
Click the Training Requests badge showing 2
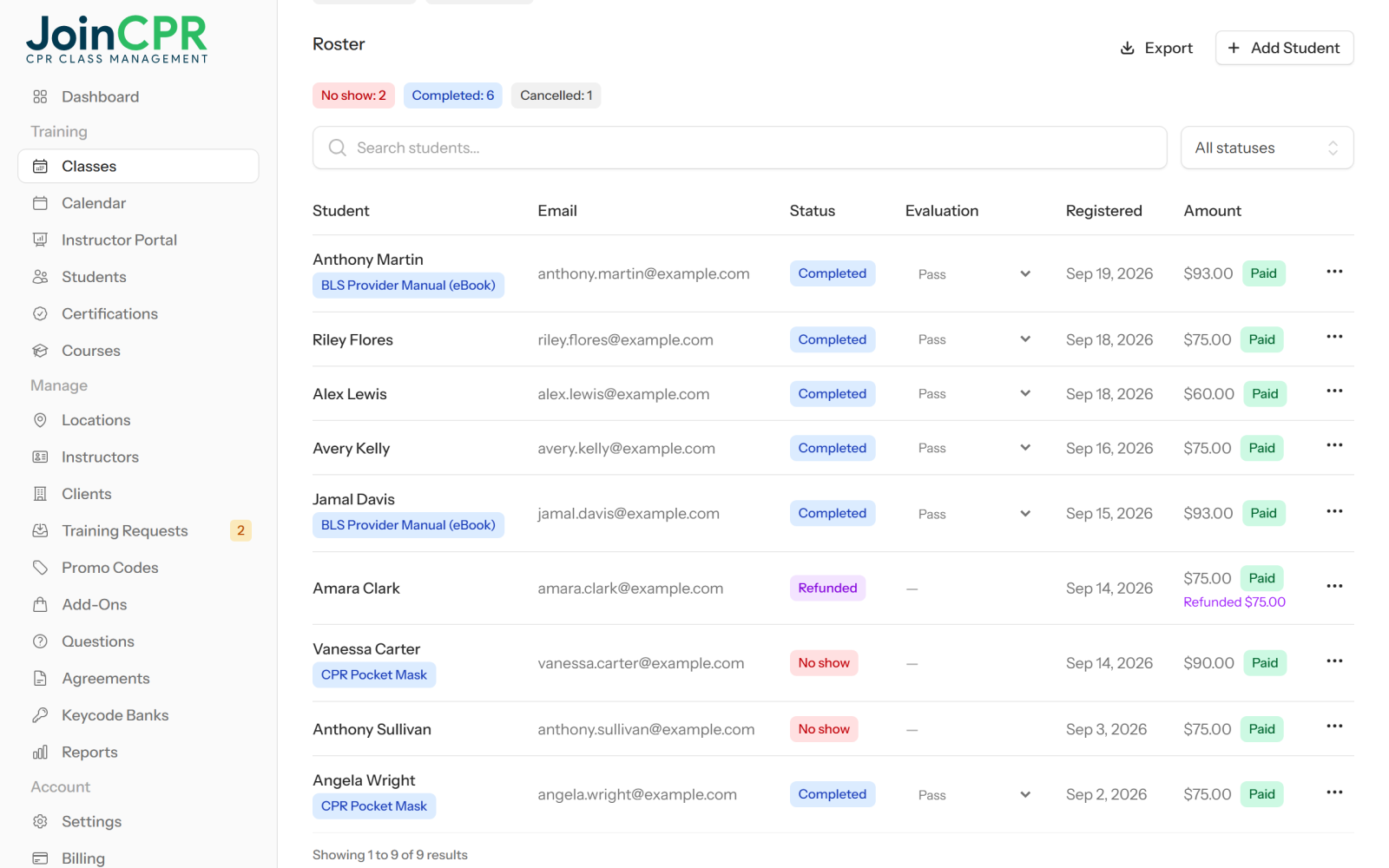pyautogui.click(x=240, y=530)
